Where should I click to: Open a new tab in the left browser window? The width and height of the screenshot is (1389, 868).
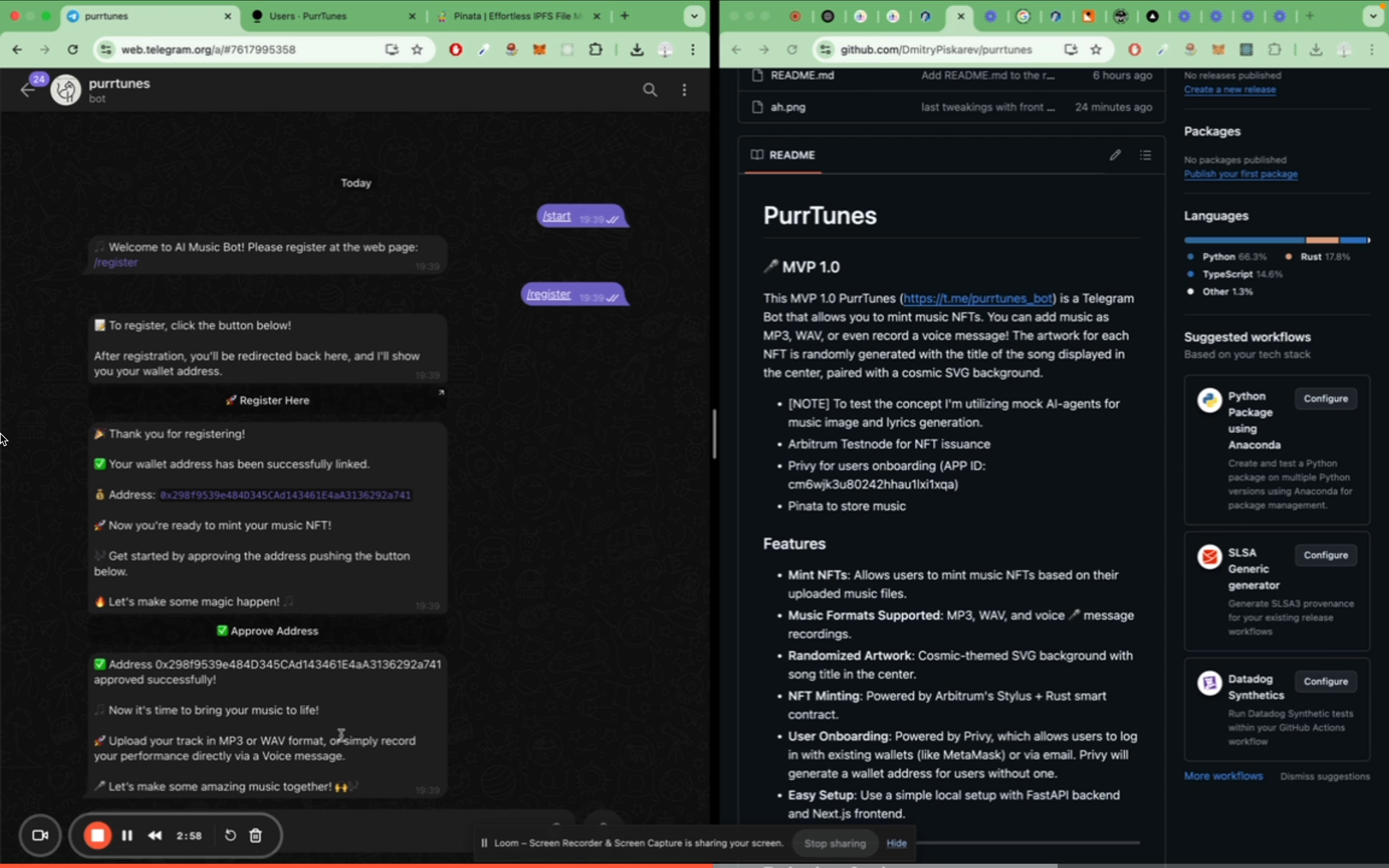[x=625, y=16]
